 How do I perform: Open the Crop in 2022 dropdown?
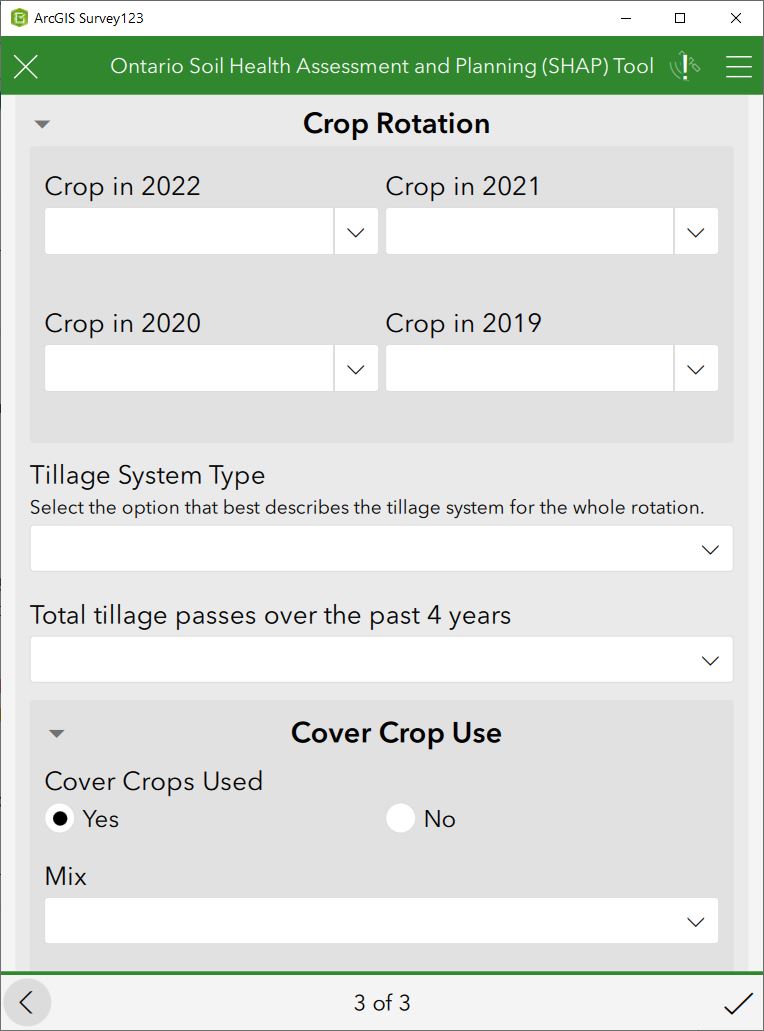pyautogui.click(x=355, y=231)
